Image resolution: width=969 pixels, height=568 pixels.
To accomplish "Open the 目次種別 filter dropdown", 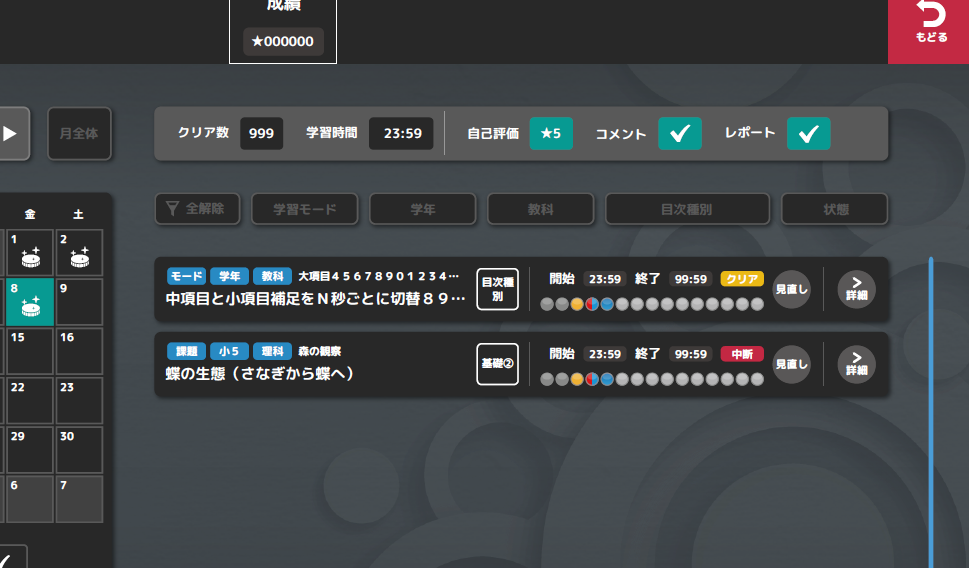I will click(x=687, y=209).
